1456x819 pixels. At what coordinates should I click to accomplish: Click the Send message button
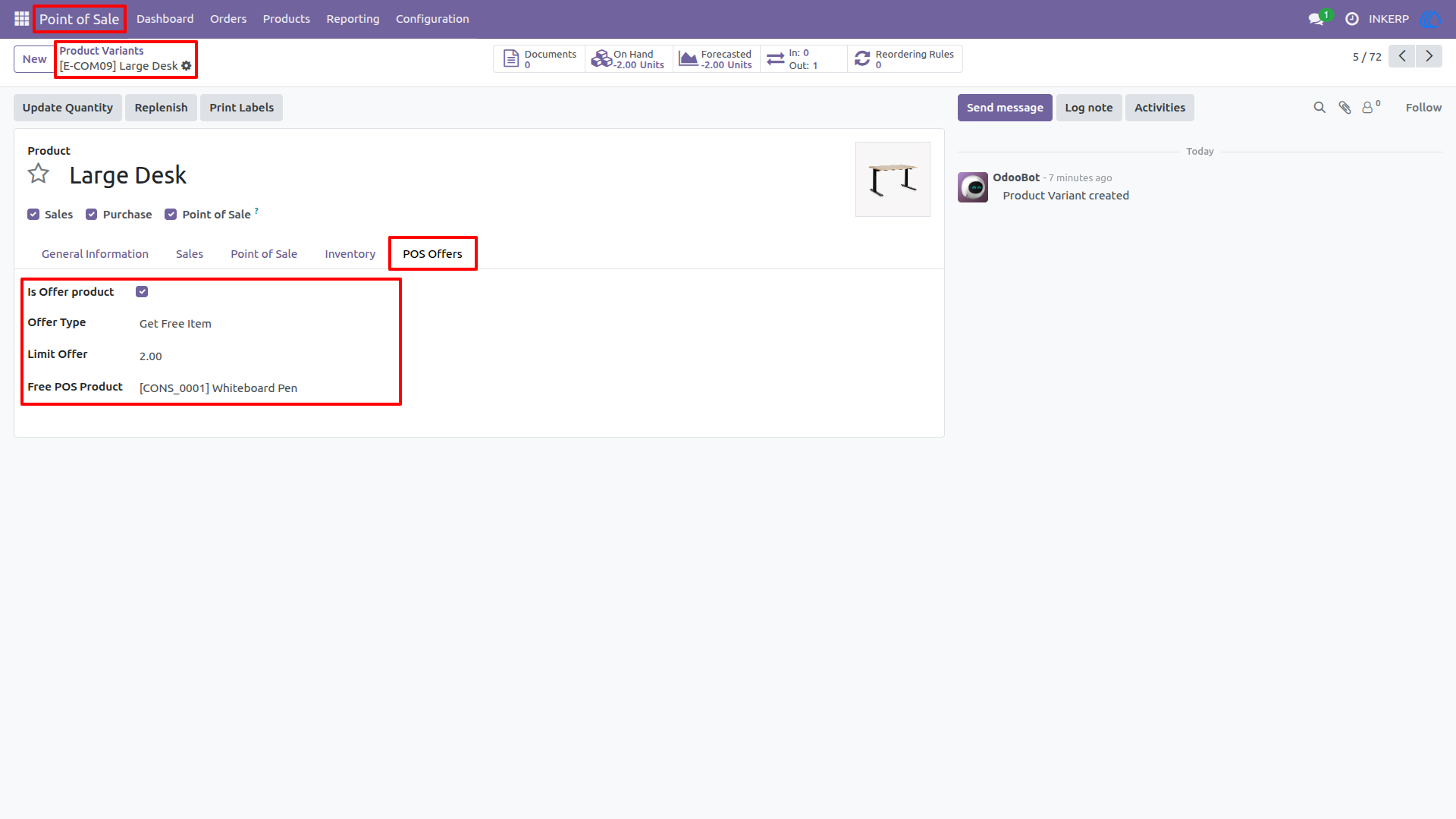[1005, 108]
